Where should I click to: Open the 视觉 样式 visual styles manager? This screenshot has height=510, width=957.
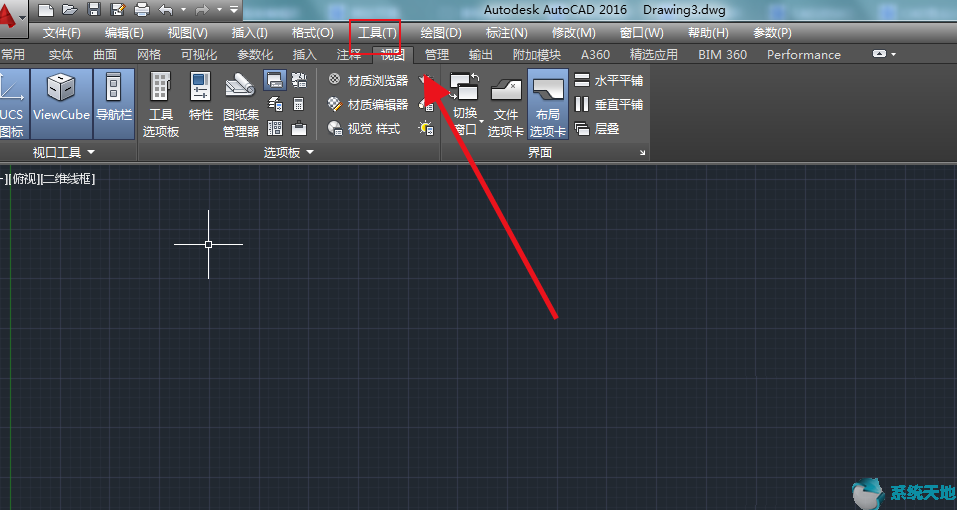point(364,129)
